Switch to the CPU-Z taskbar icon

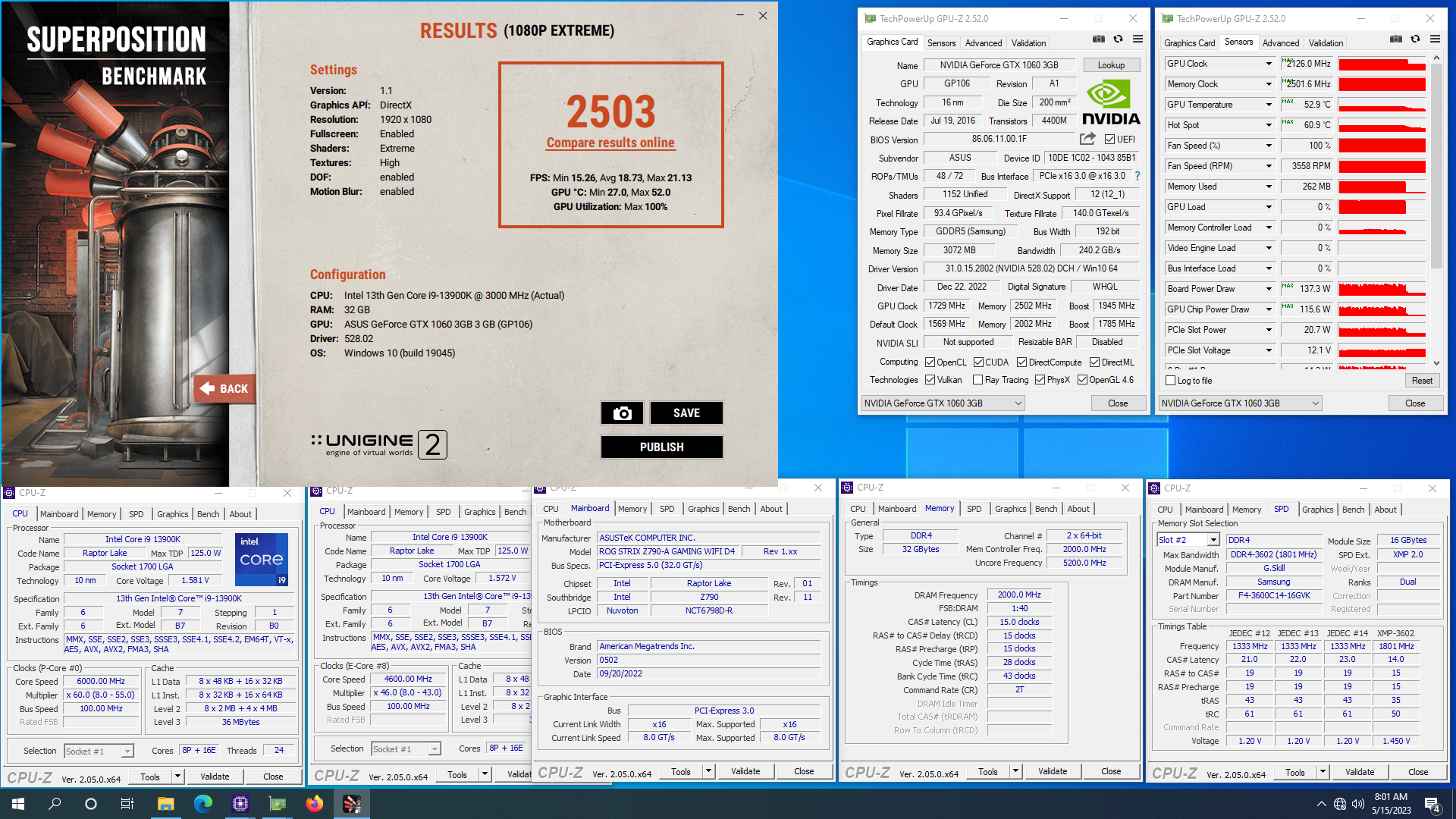240,804
